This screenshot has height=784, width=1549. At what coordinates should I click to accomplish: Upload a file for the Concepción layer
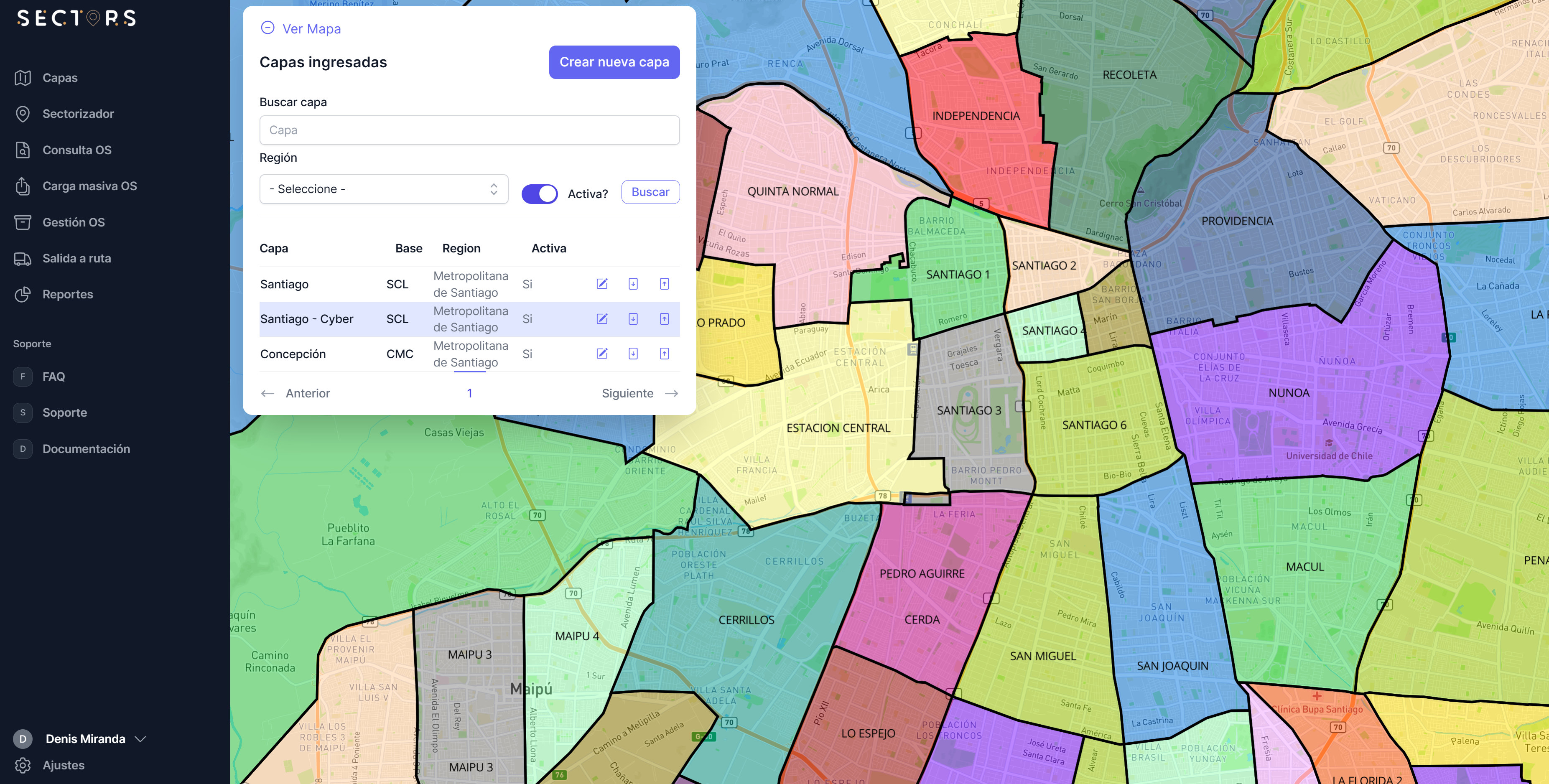tap(664, 354)
